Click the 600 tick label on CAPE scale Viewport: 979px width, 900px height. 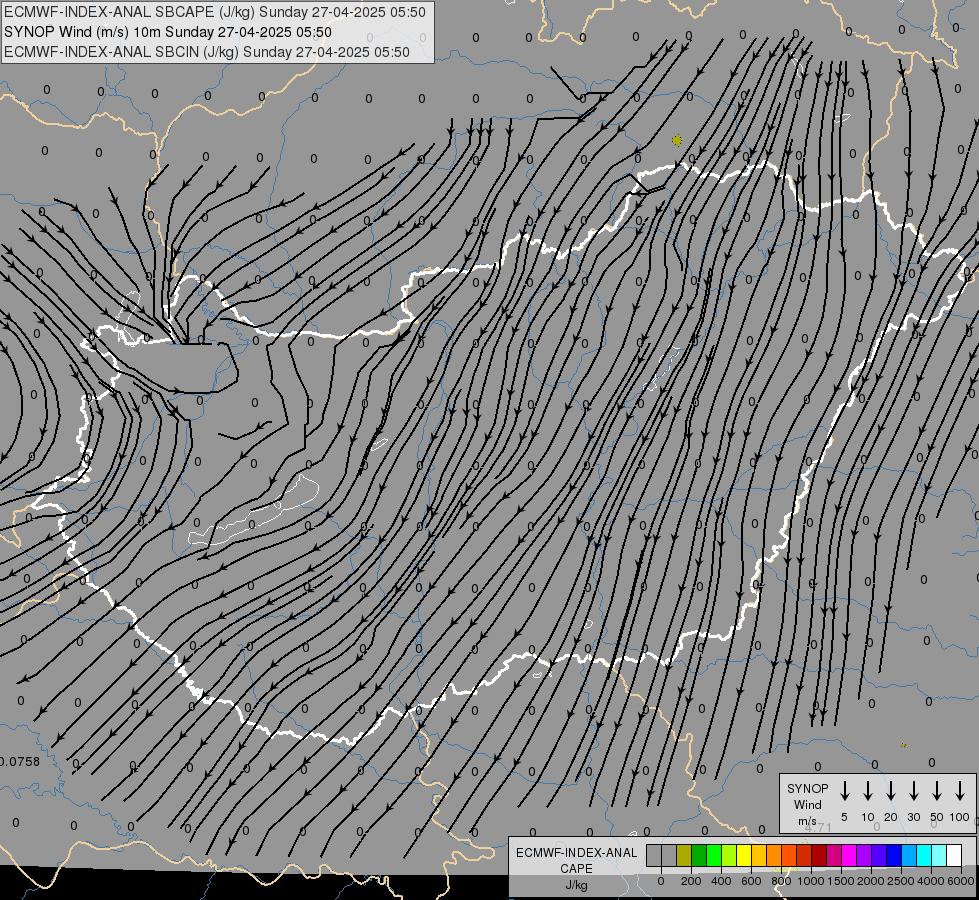[751, 881]
